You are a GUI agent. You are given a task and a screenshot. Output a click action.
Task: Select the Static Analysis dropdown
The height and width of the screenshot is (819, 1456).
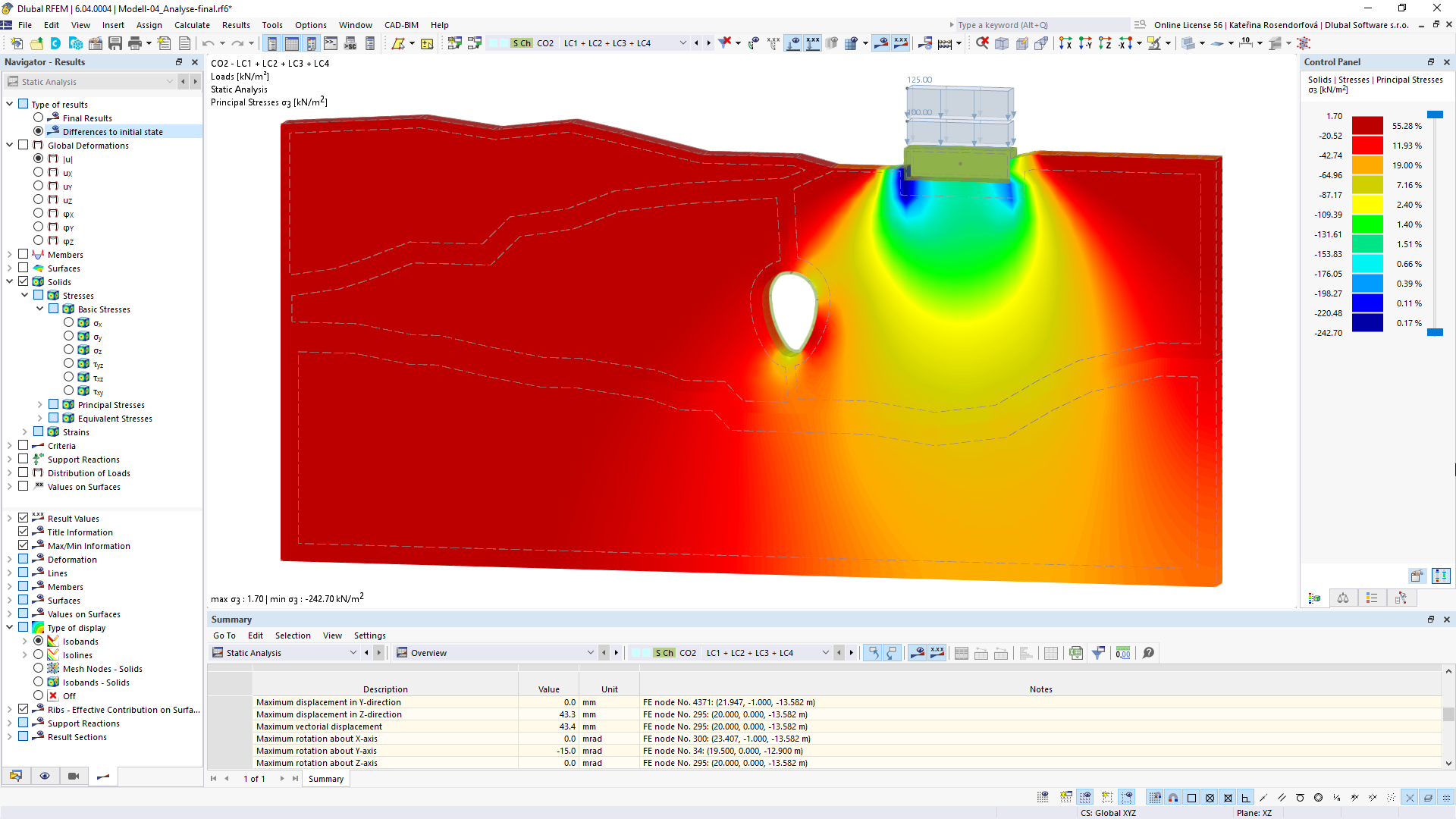pyautogui.click(x=285, y=653)
